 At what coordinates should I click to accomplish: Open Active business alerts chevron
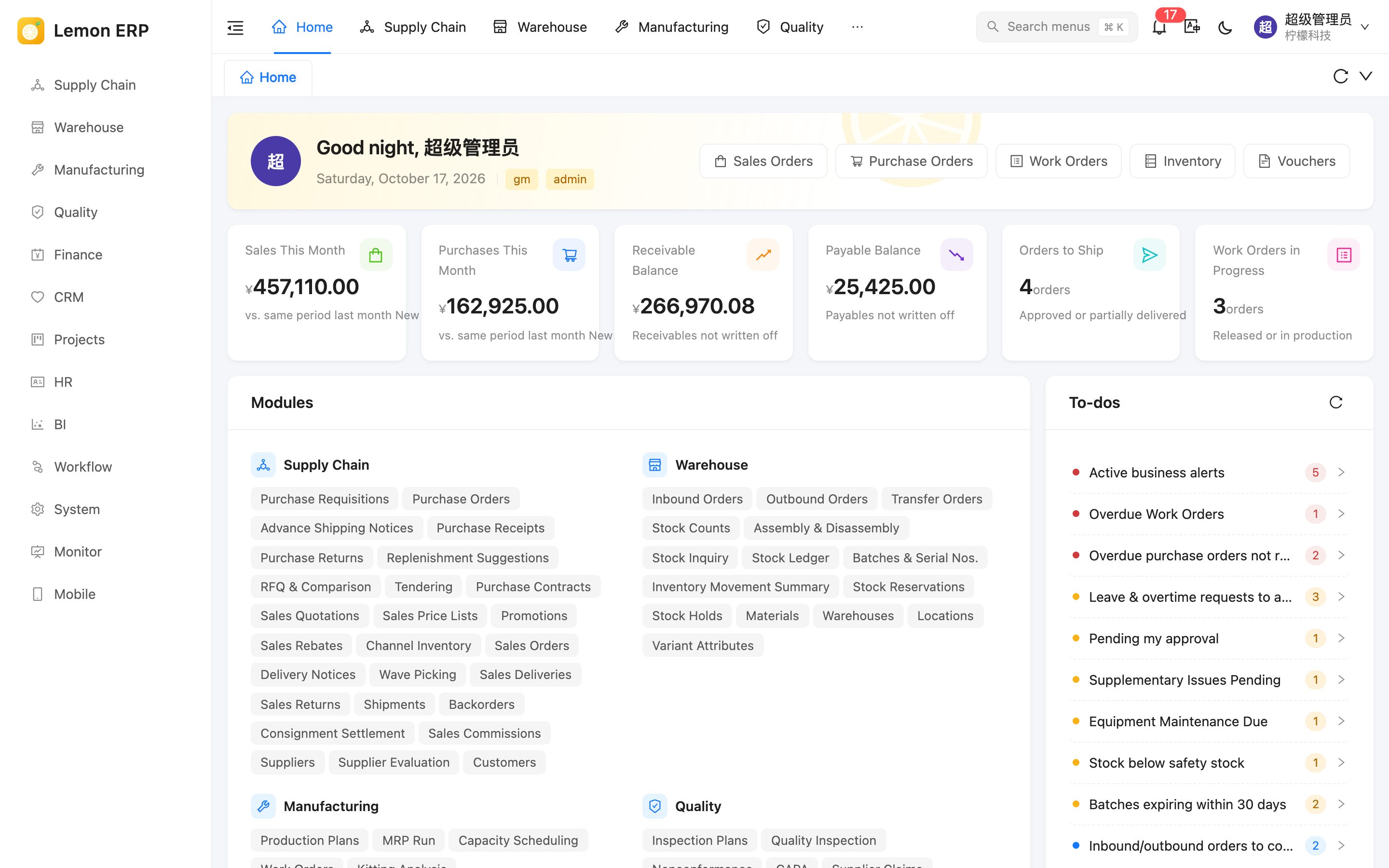pyautogui.click(x=1341, y=473)
